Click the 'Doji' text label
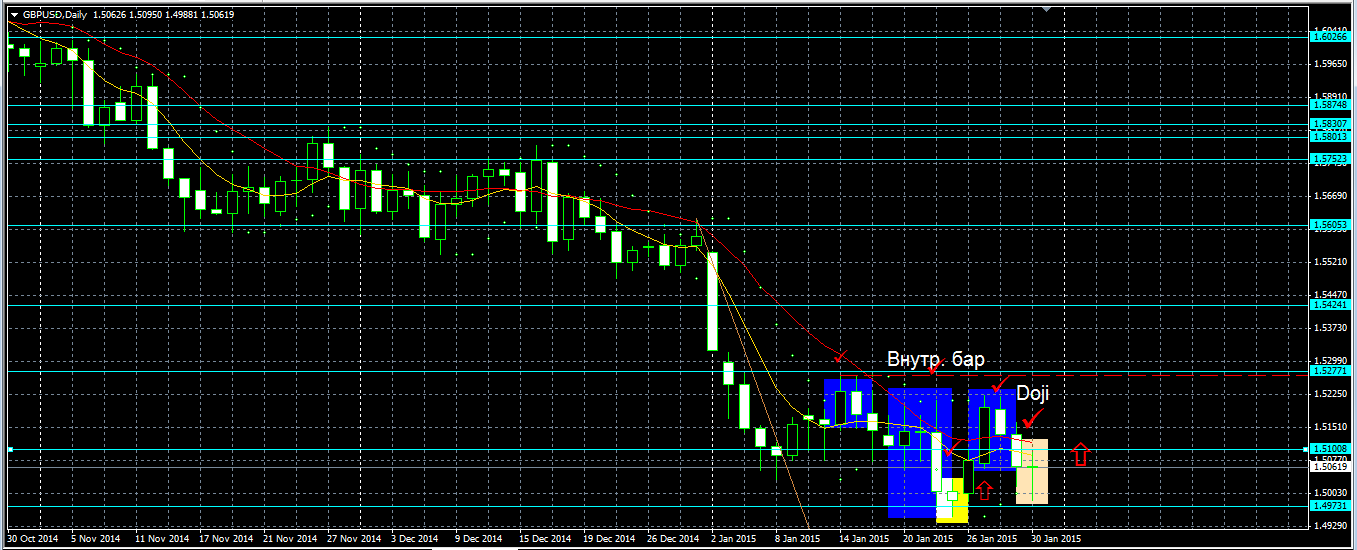The width and height of the screenshot is (1357, 550). tap(1033, 394)
